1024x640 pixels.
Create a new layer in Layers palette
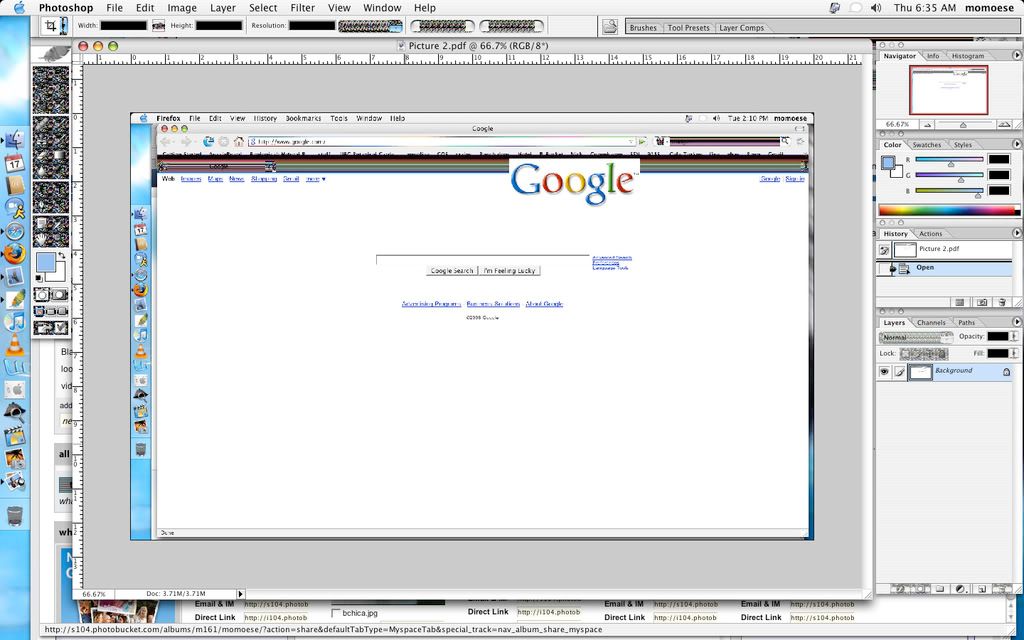(x=982, y=588)
